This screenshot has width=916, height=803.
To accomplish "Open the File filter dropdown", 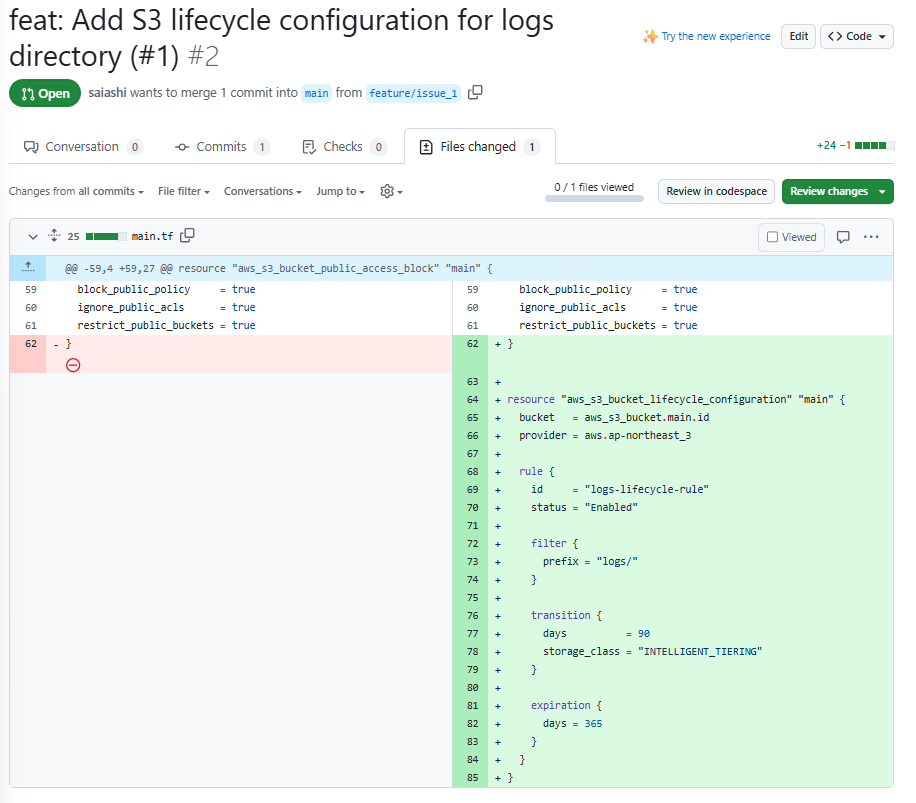I will tap(183, 191).
